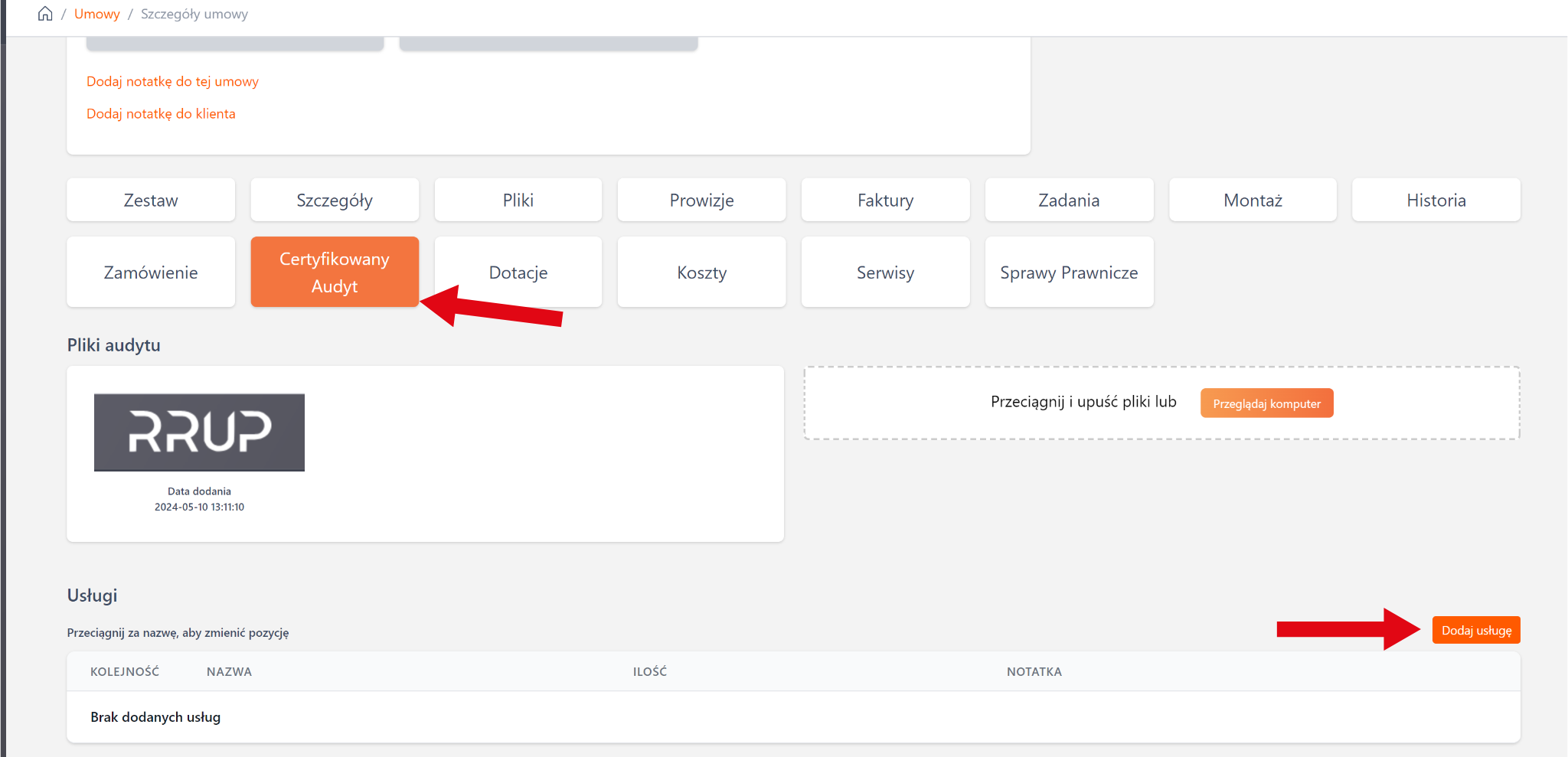
Task: Go to the Serwisy tab
Action: coord(885,272)
